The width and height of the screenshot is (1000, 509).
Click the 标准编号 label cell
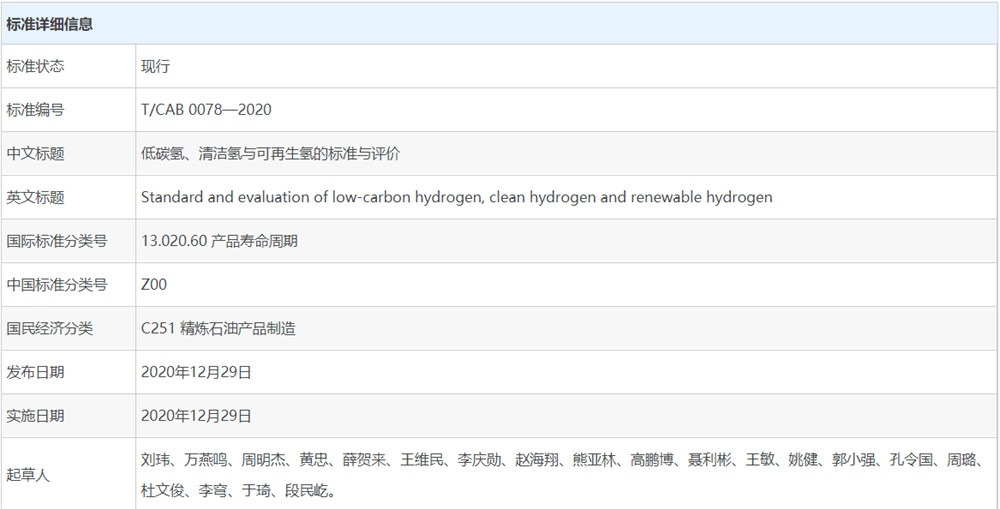tap(36, 110)
